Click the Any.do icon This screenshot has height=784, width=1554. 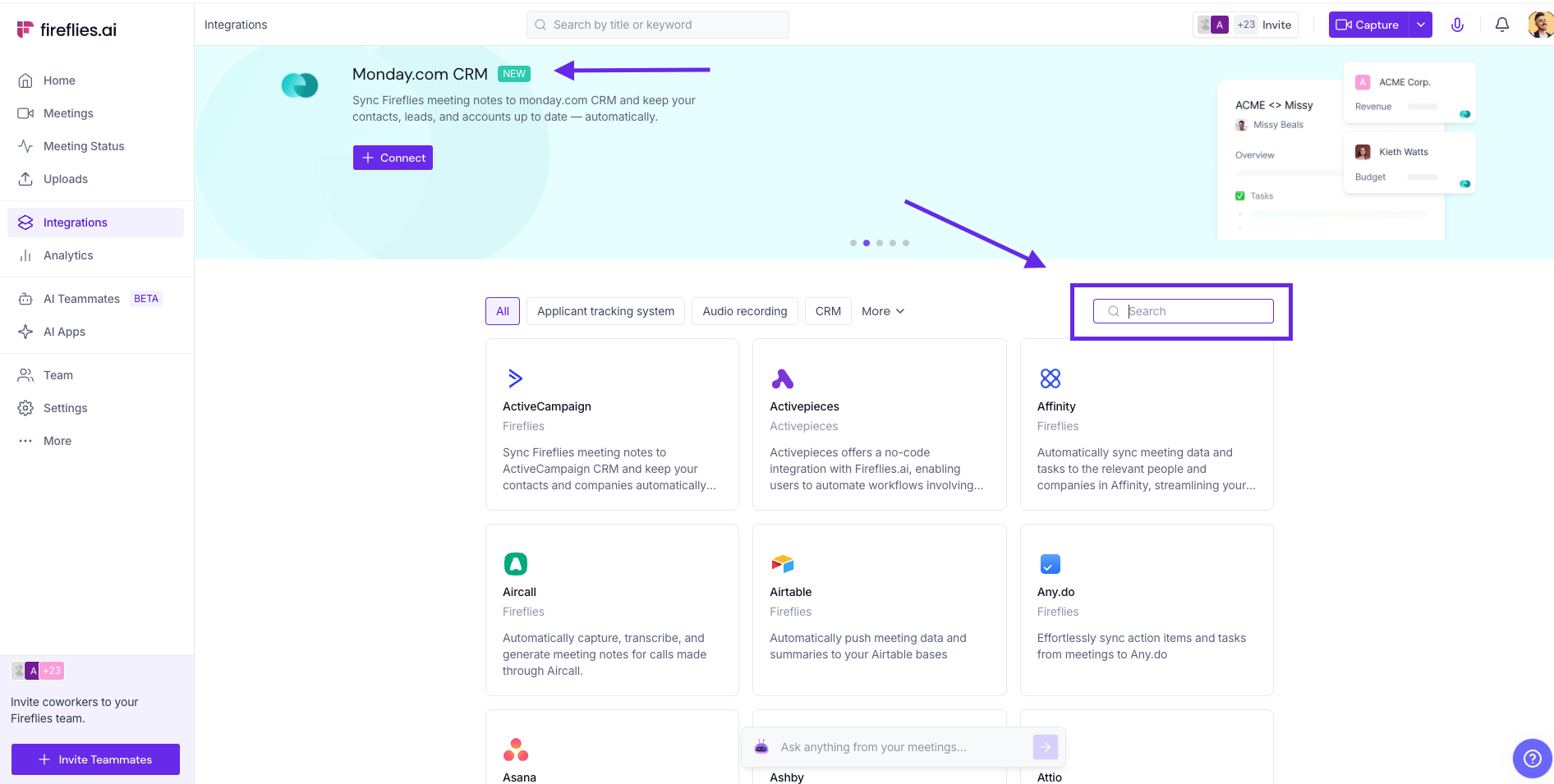tap(1051, 564)
